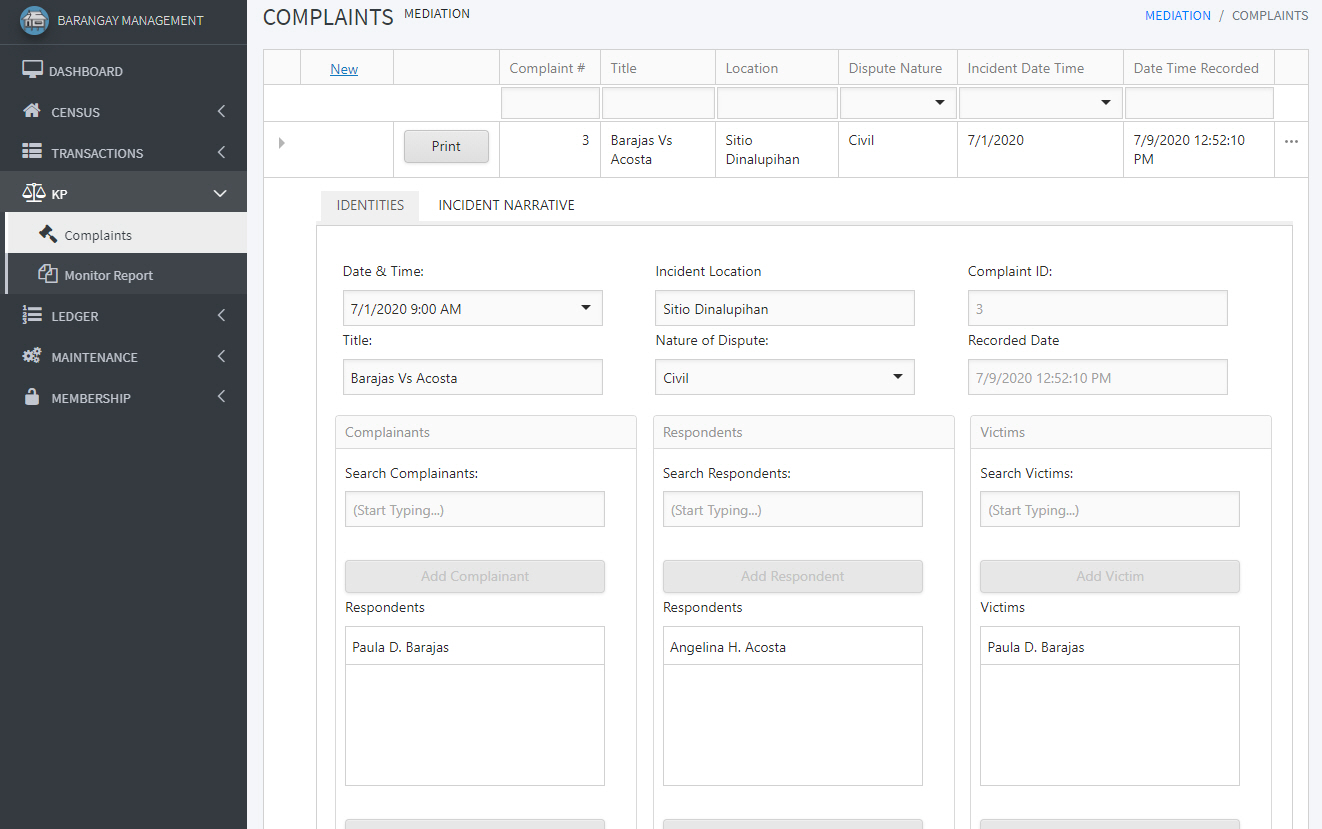Select Angelina H. Acosta in respondents list
Viewport: 1322px width, 829px height.
[x=793, y=647]
